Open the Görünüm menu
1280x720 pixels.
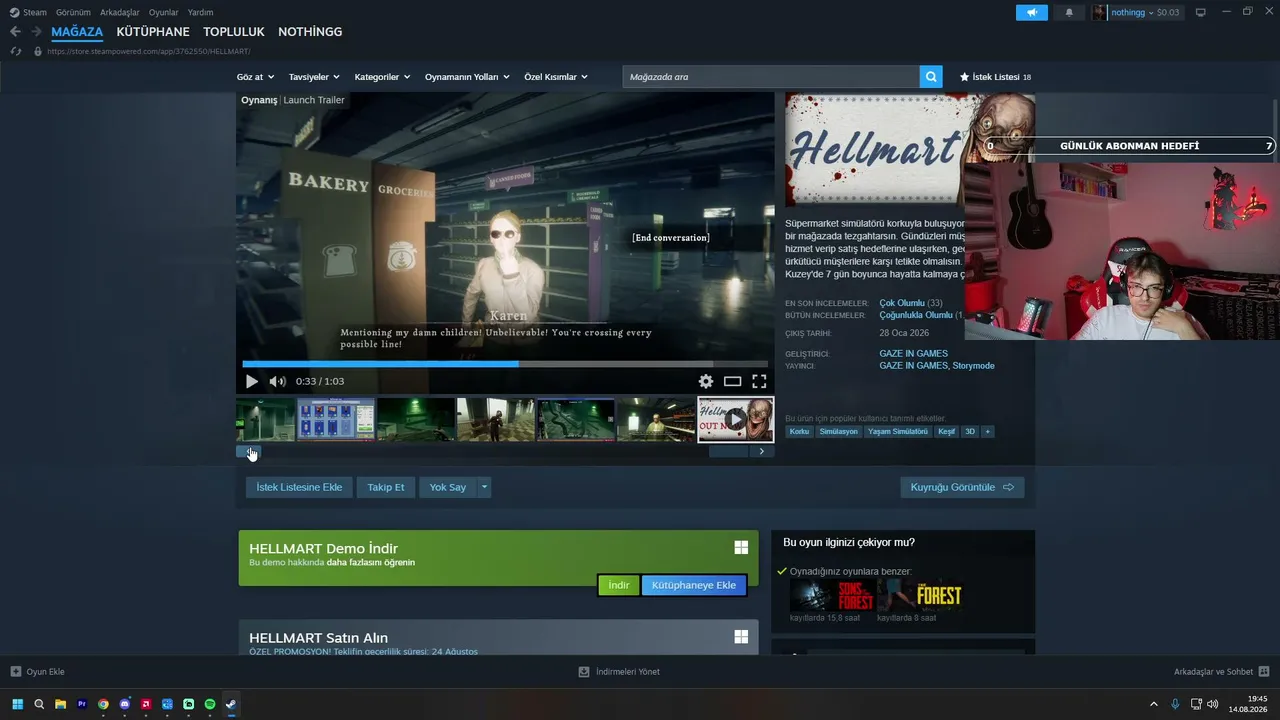click(73, 12)
